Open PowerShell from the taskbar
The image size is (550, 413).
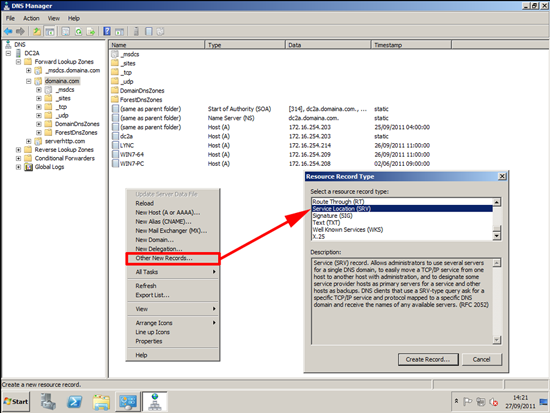[74, 401]
